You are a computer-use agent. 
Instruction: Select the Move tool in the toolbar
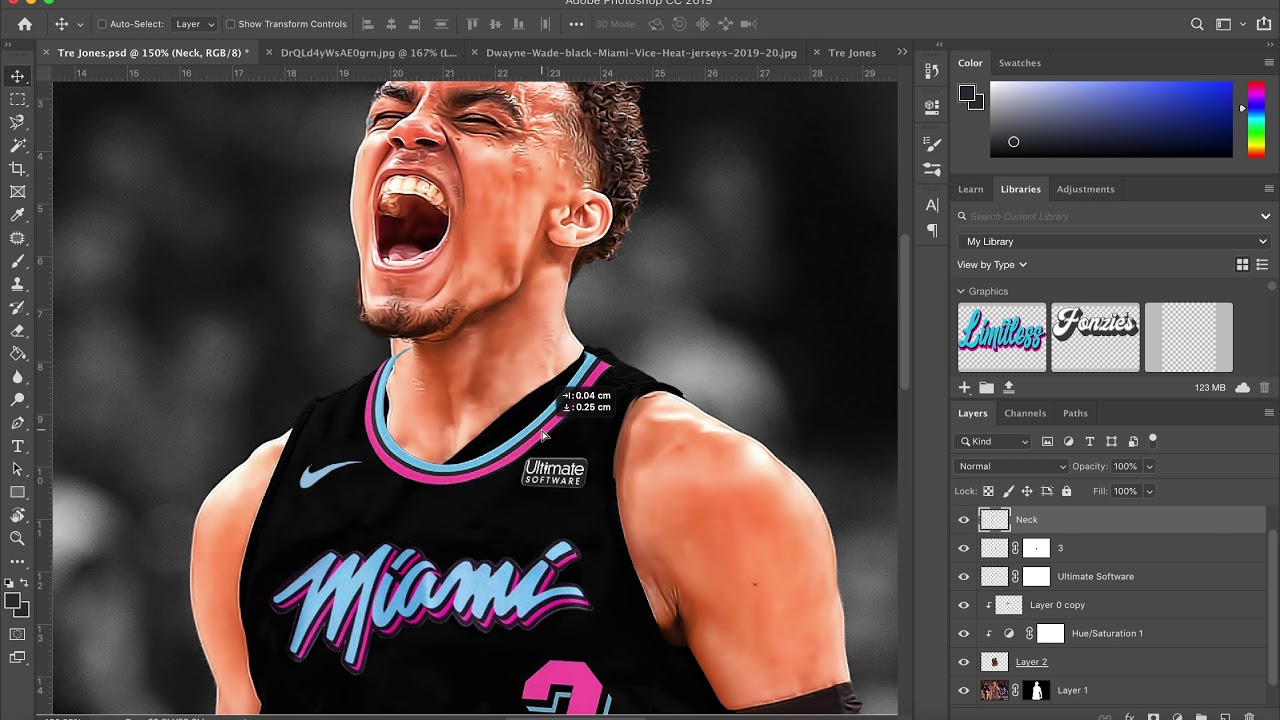pyautogui.click(x=17, y=76)
